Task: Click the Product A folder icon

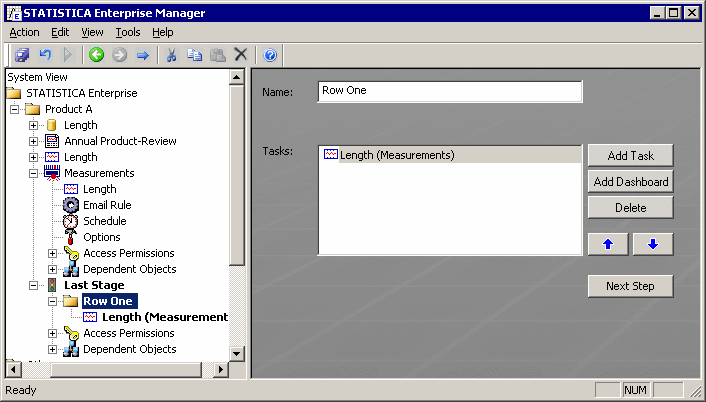Action: click(32, 109)
